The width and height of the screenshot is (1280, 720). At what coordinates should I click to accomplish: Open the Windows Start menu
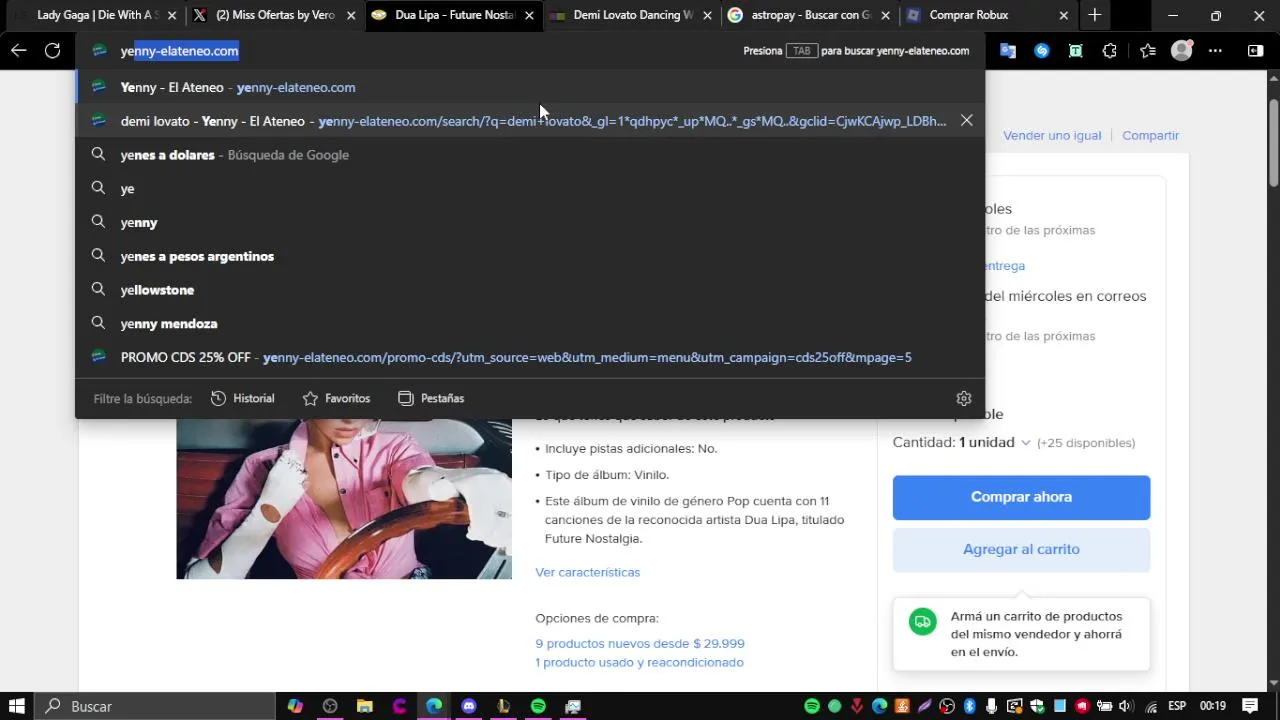pos(17,706)
